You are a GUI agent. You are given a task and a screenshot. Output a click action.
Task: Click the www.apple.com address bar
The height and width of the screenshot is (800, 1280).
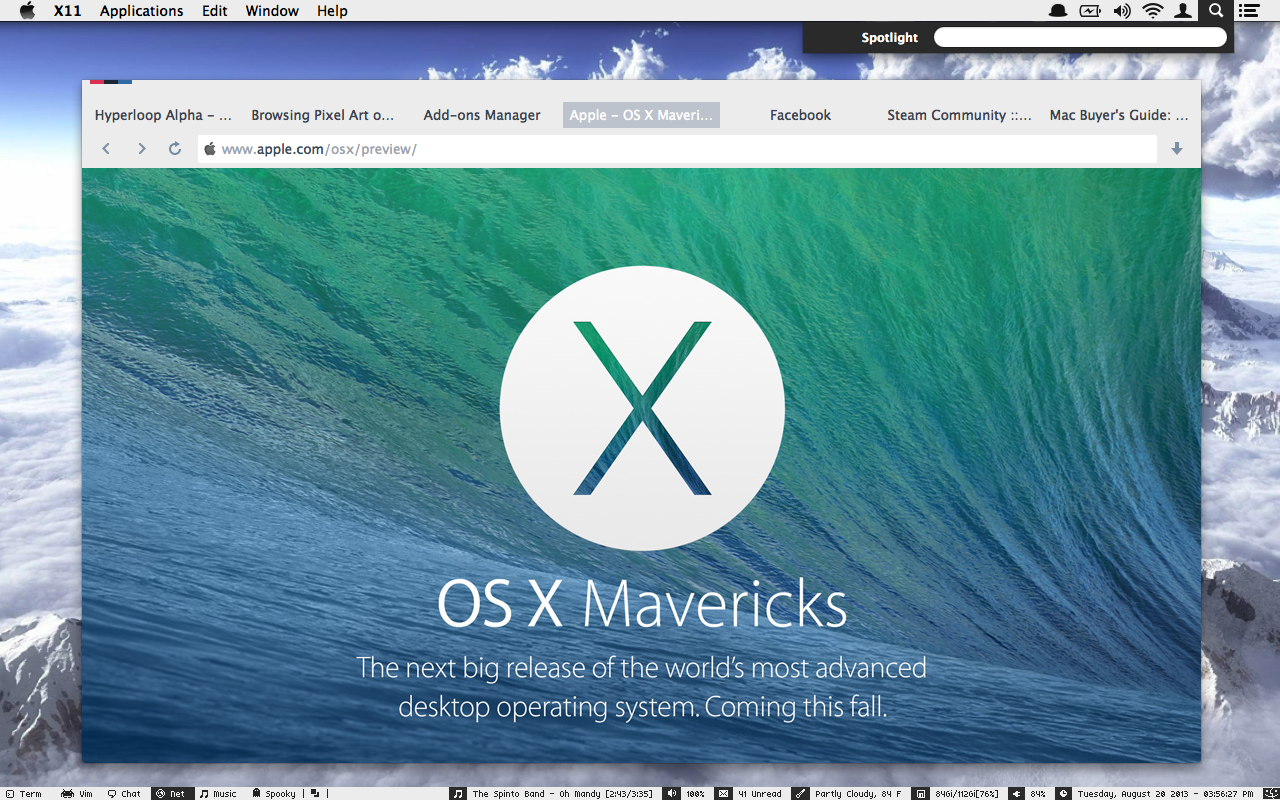click(680, 149)
